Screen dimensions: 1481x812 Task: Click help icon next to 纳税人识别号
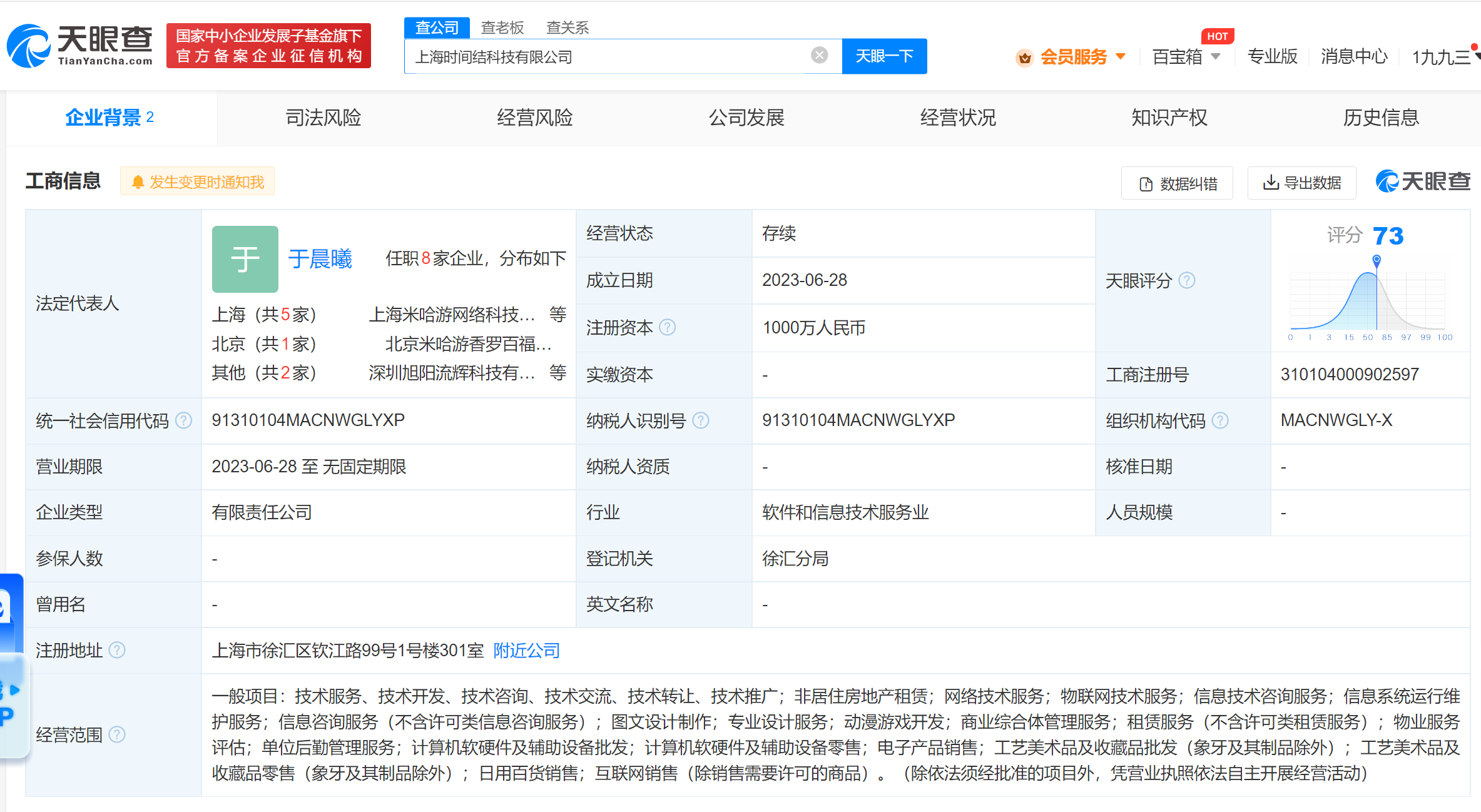click(701, 420)
